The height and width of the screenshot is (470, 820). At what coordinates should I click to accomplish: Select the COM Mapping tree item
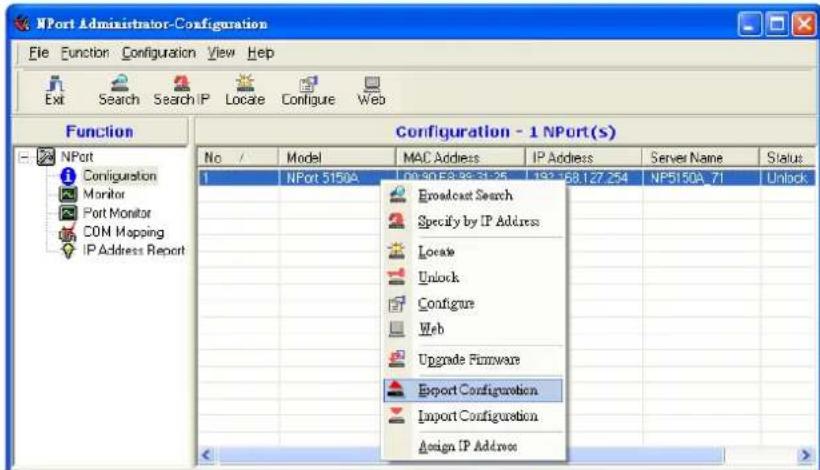pos(123,232)
